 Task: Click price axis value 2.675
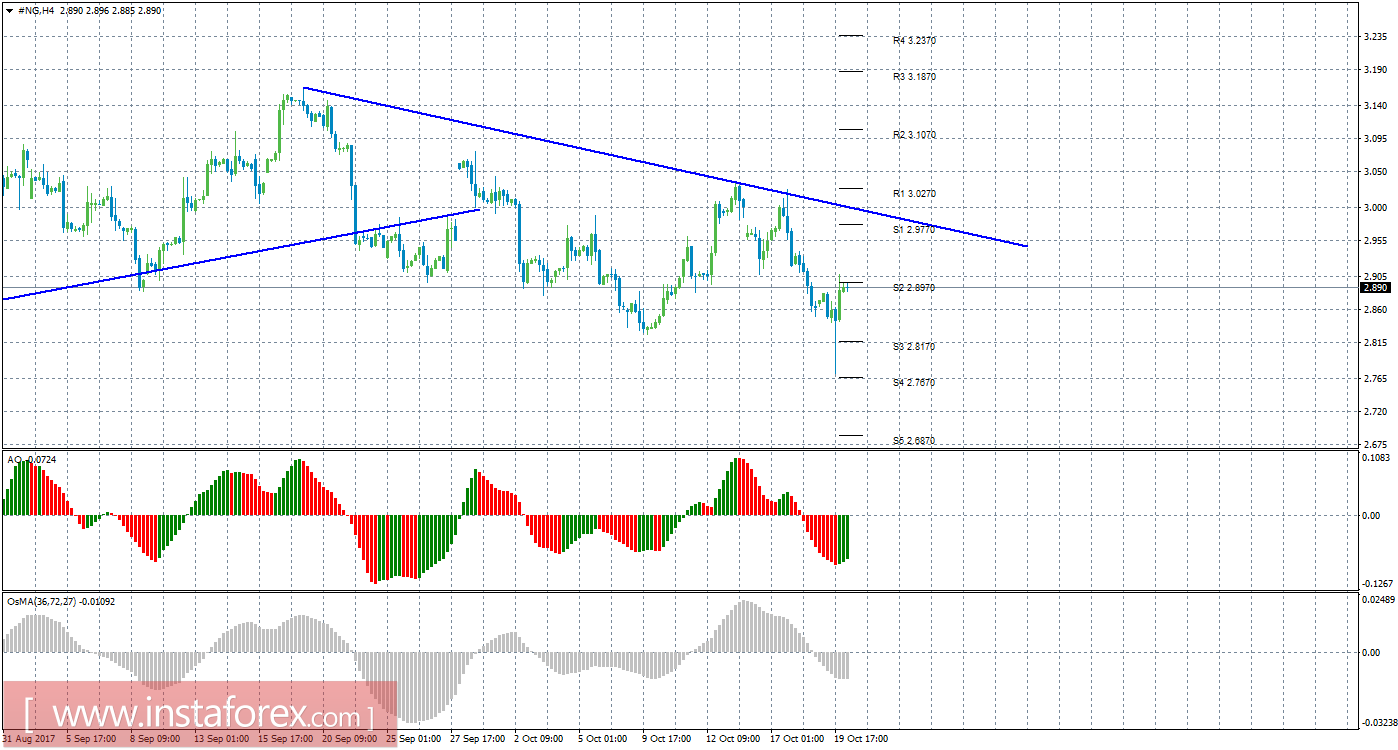pos(1378,445)
